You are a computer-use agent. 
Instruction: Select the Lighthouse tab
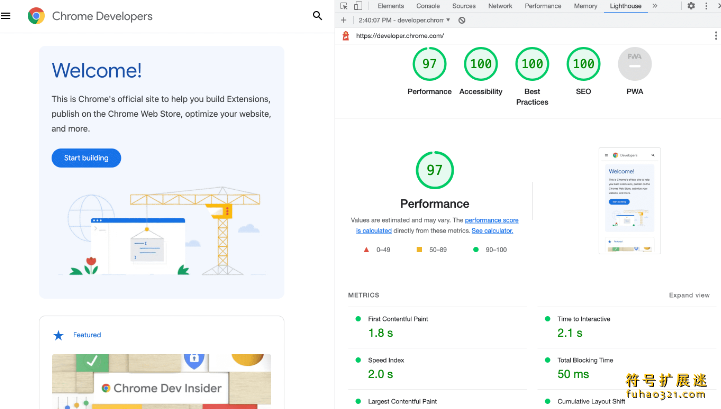pyautogui.click(x=625, y=6)
